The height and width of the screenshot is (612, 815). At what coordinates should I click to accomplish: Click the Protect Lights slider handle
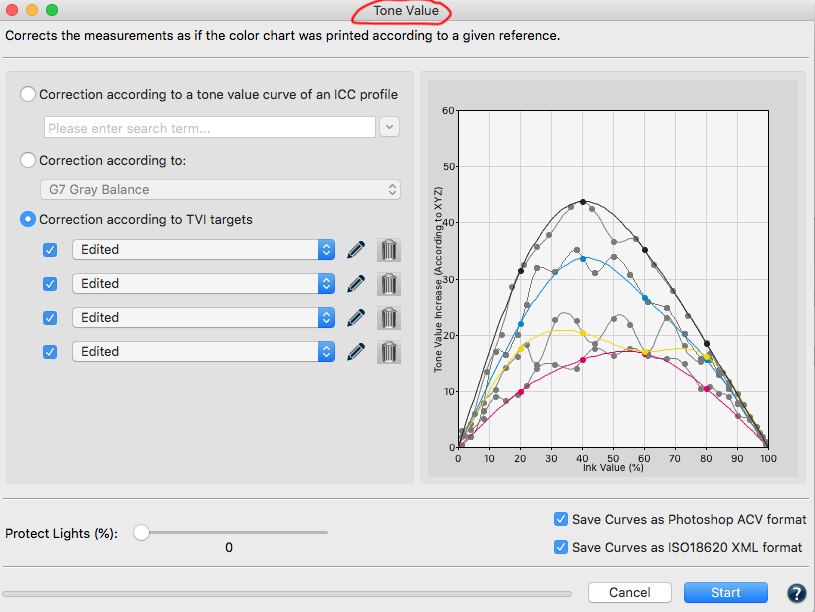click(x=141, y=532)
